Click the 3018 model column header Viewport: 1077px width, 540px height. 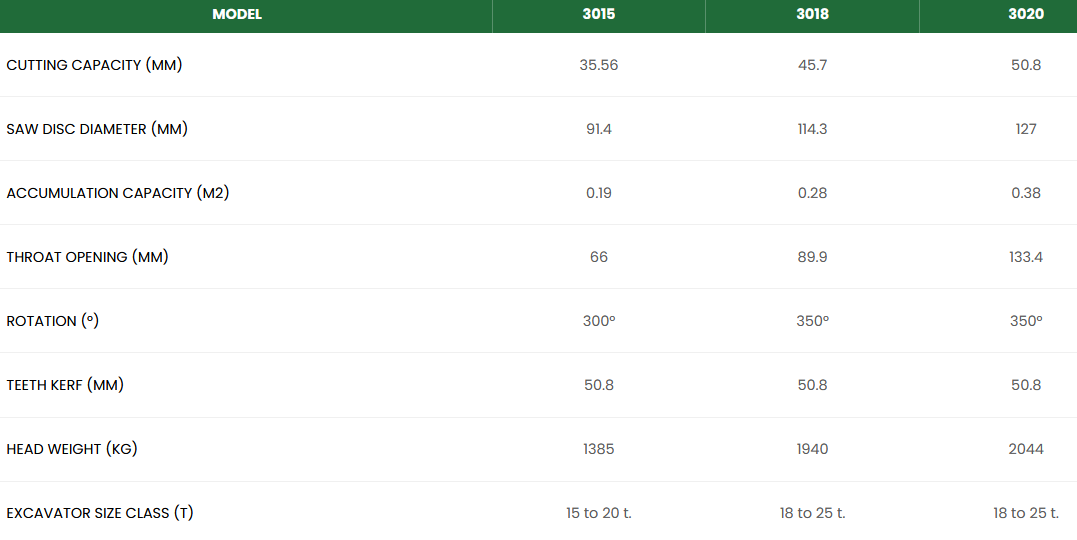coord(812,14)
